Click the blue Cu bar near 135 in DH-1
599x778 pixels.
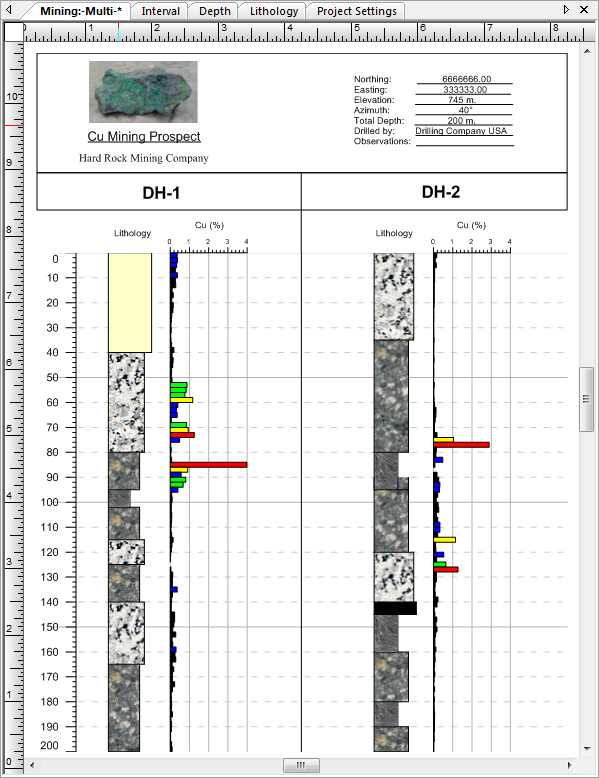coord(174,589)
